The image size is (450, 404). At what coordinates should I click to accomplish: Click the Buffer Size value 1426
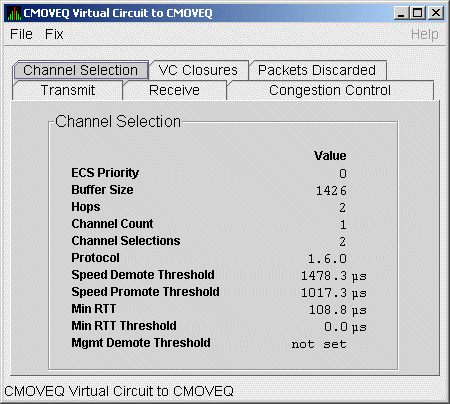click(x=331, y=191)
